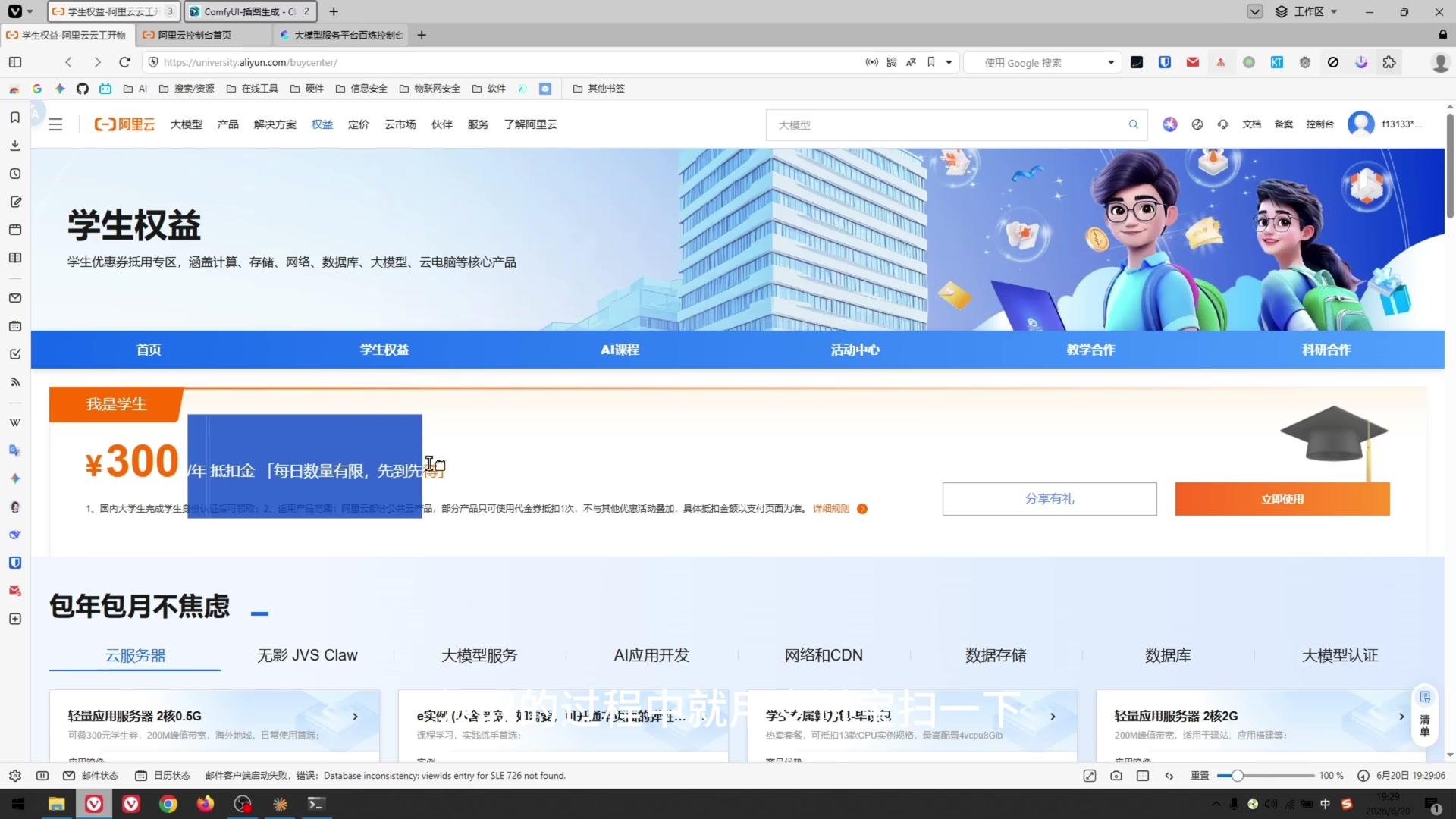Click the 立即使用 orange button
The height and width of the screenshot is (819, 1456).
[1282, 499]
